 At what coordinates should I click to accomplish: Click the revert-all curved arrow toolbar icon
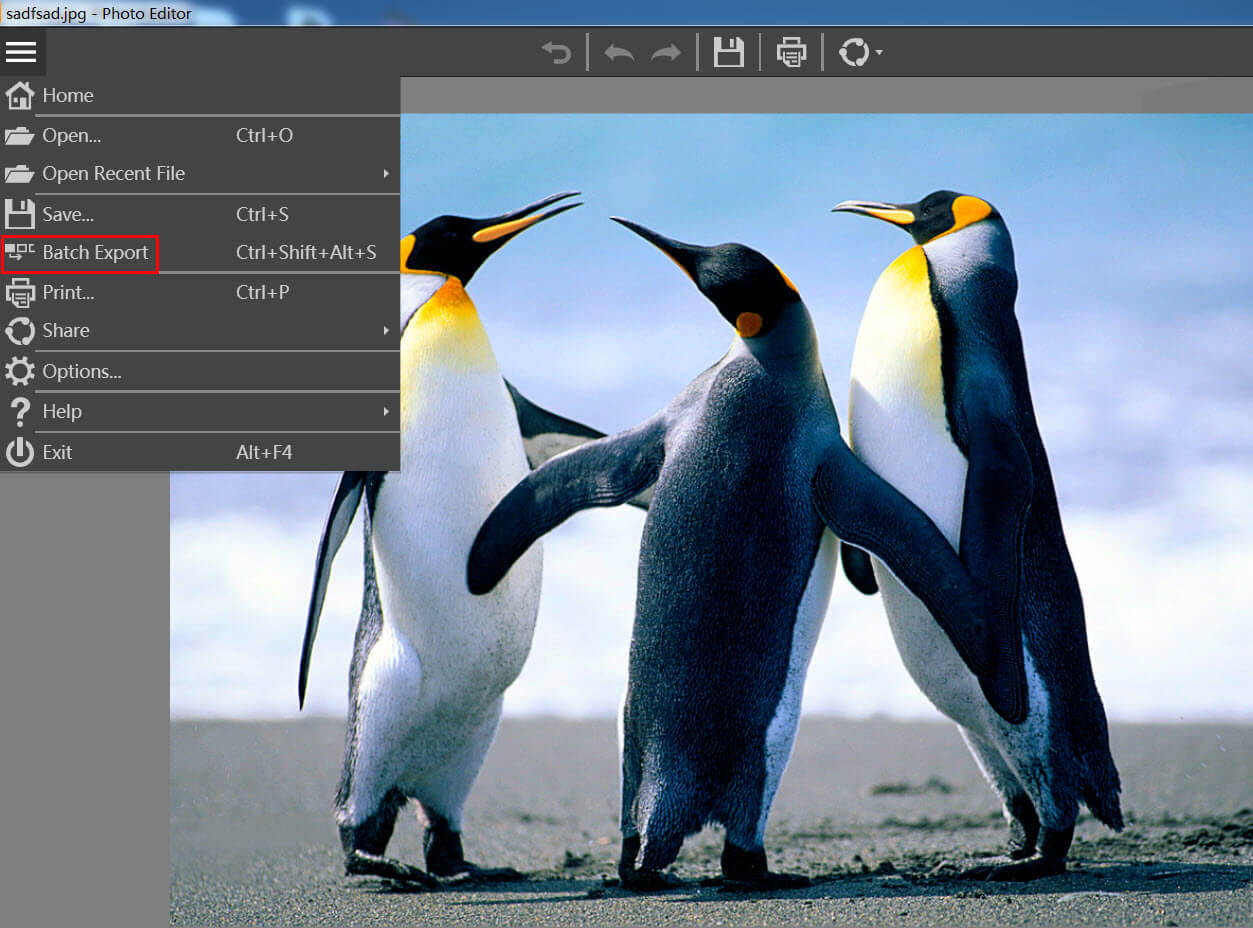[556, 52]
